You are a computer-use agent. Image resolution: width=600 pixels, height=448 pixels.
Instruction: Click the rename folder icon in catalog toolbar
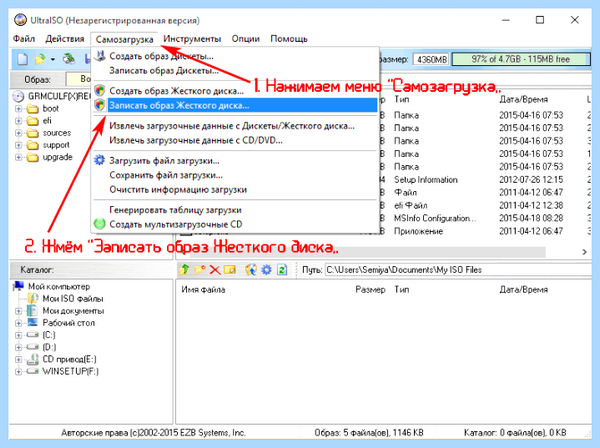click(230, 270)
